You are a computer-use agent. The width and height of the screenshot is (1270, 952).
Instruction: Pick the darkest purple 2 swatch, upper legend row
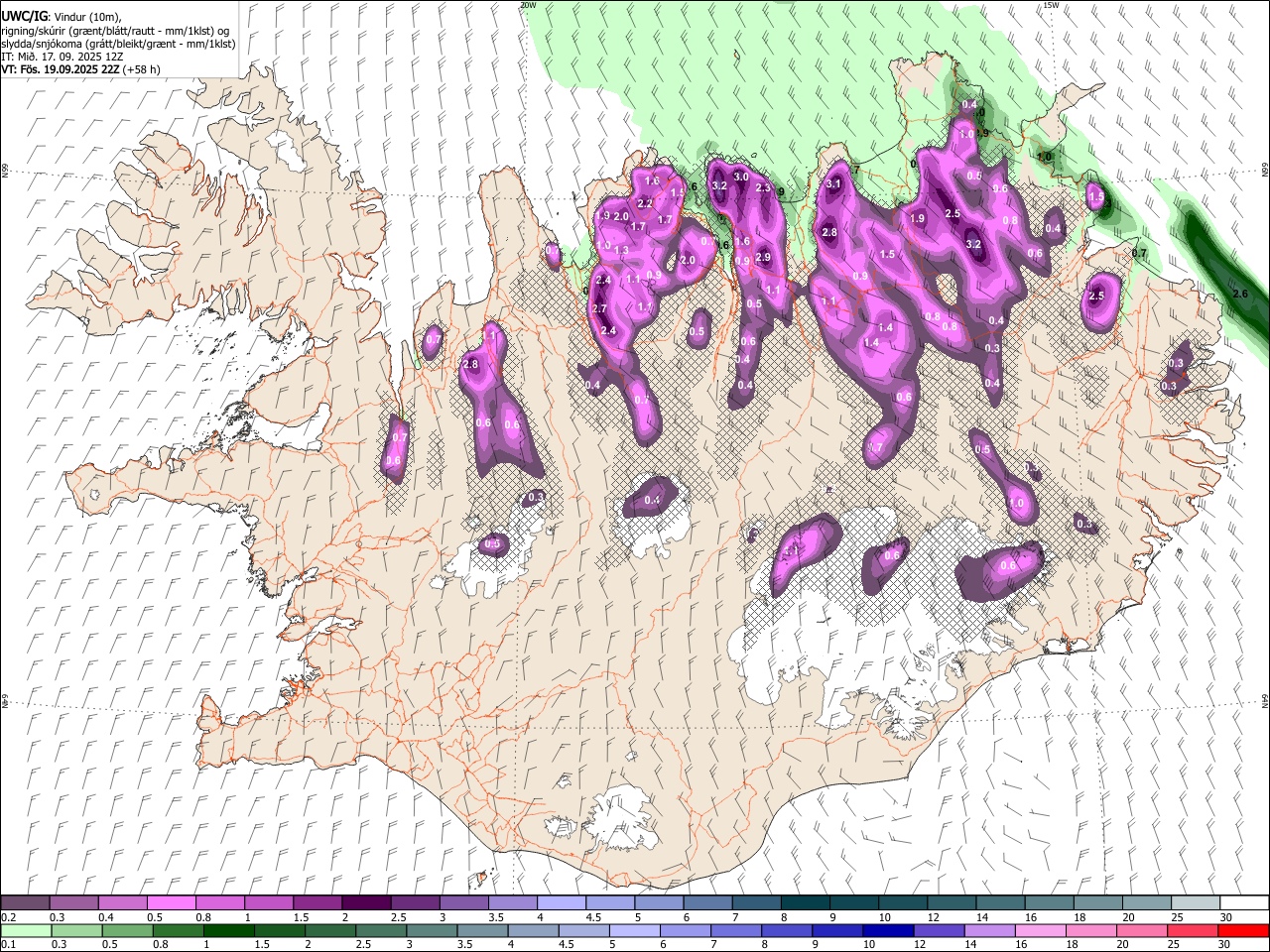point(366,903)
